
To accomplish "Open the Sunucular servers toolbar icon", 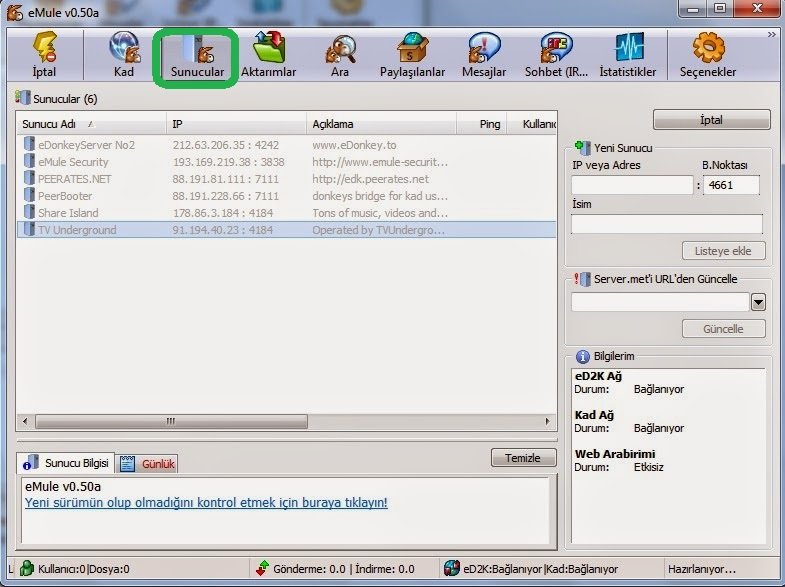I will (197, 56).
